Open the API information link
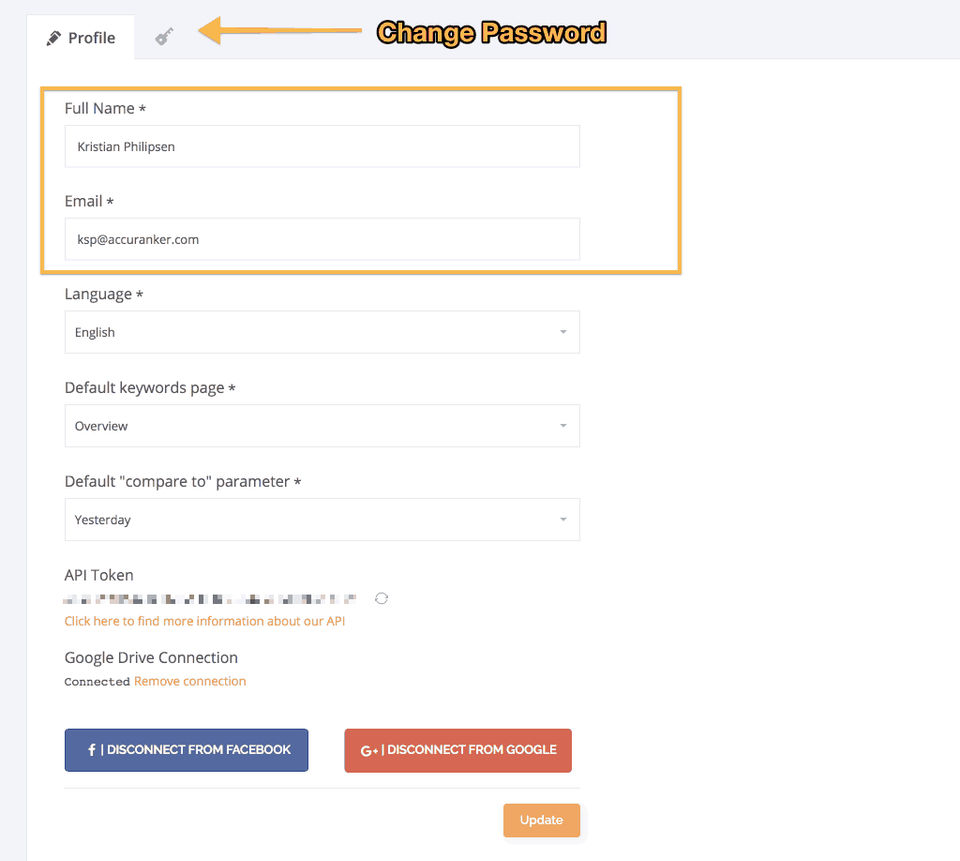This screenshot has height=861, width=960. click(x=205, y=621)
